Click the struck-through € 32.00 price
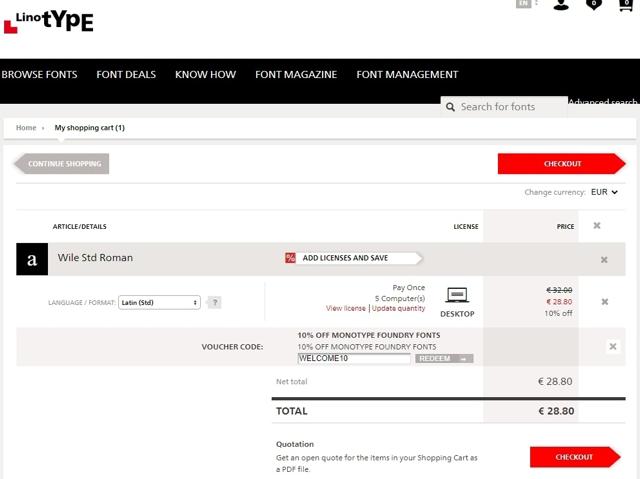Viewport: 640px width, 479px height. click(x=559, y=290)
